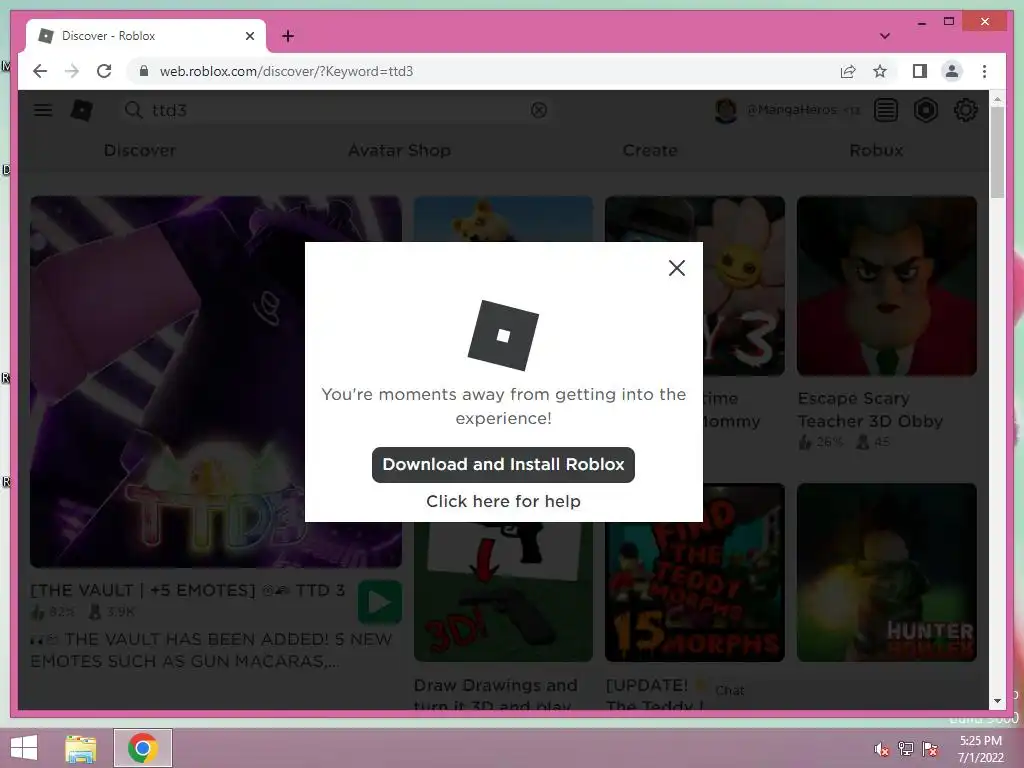
Task: Open the notifications list icon
Action: pos(886,110)
